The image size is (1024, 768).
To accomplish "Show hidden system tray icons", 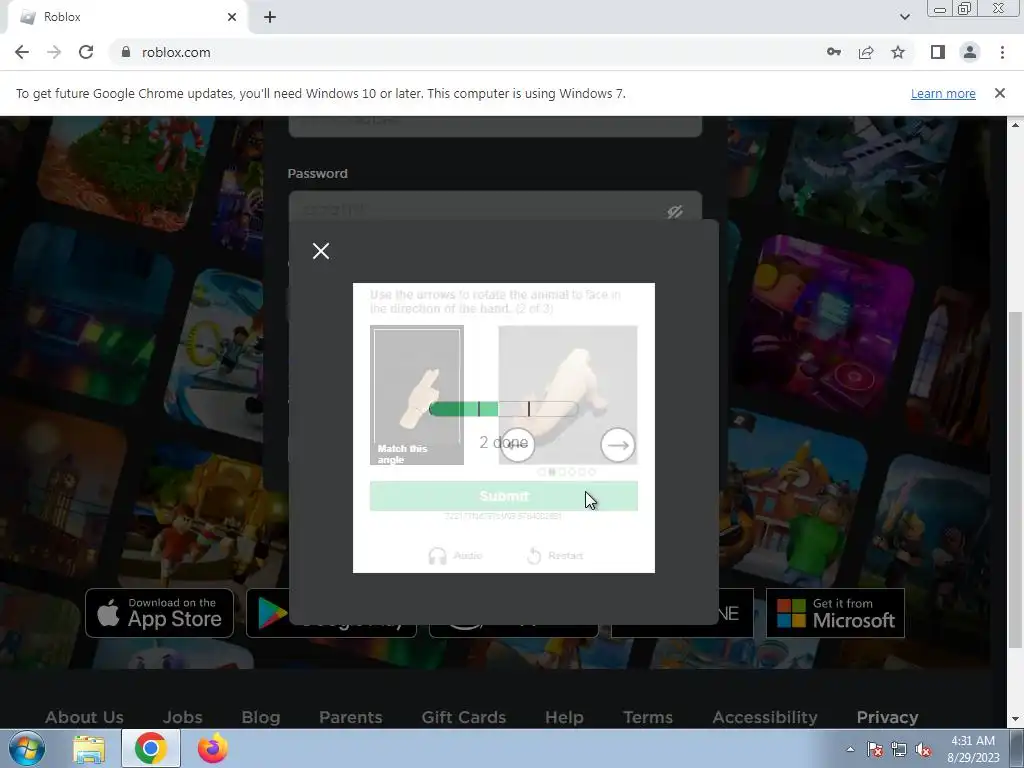I will pyautogui.click(x=850, y=749).
